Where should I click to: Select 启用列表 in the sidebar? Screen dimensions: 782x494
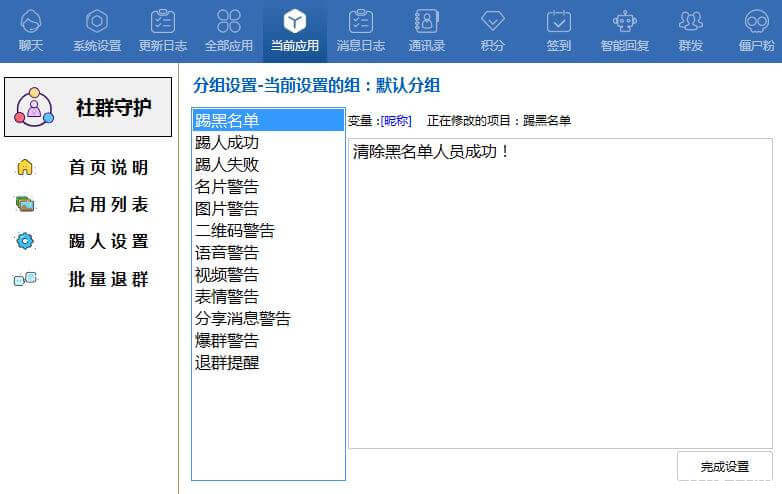(x=108, y=205)
